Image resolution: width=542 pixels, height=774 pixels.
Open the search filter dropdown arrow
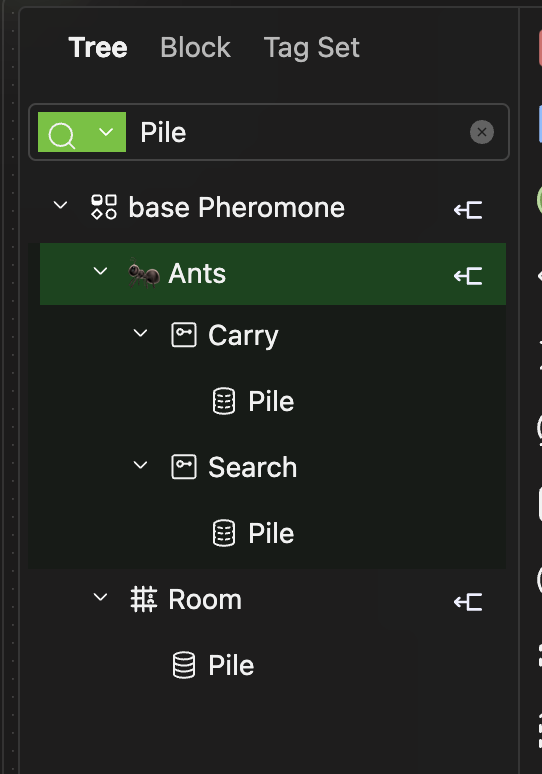click(106, 132)
